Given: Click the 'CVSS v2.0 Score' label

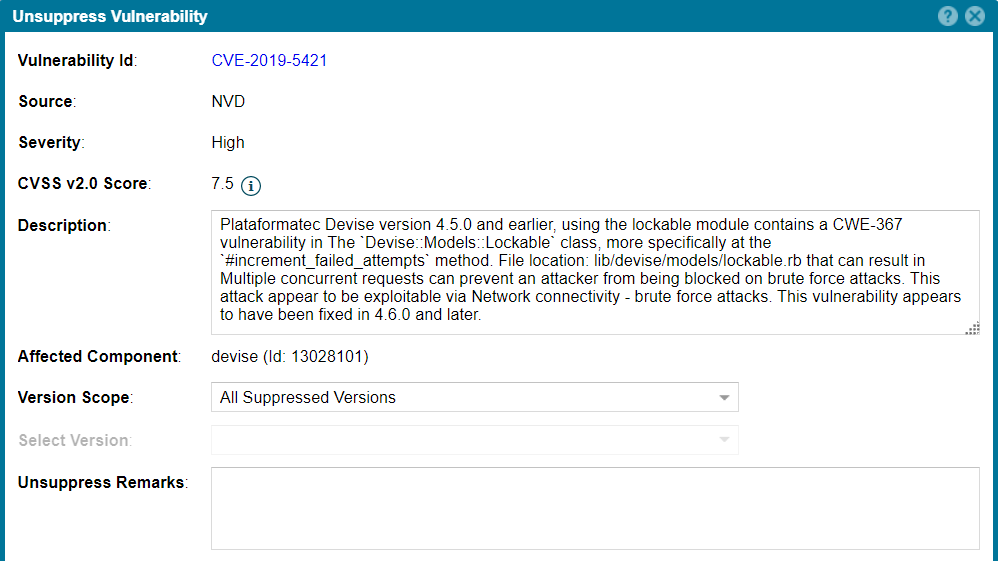Looking at the screenshot, I should (84, 184).
